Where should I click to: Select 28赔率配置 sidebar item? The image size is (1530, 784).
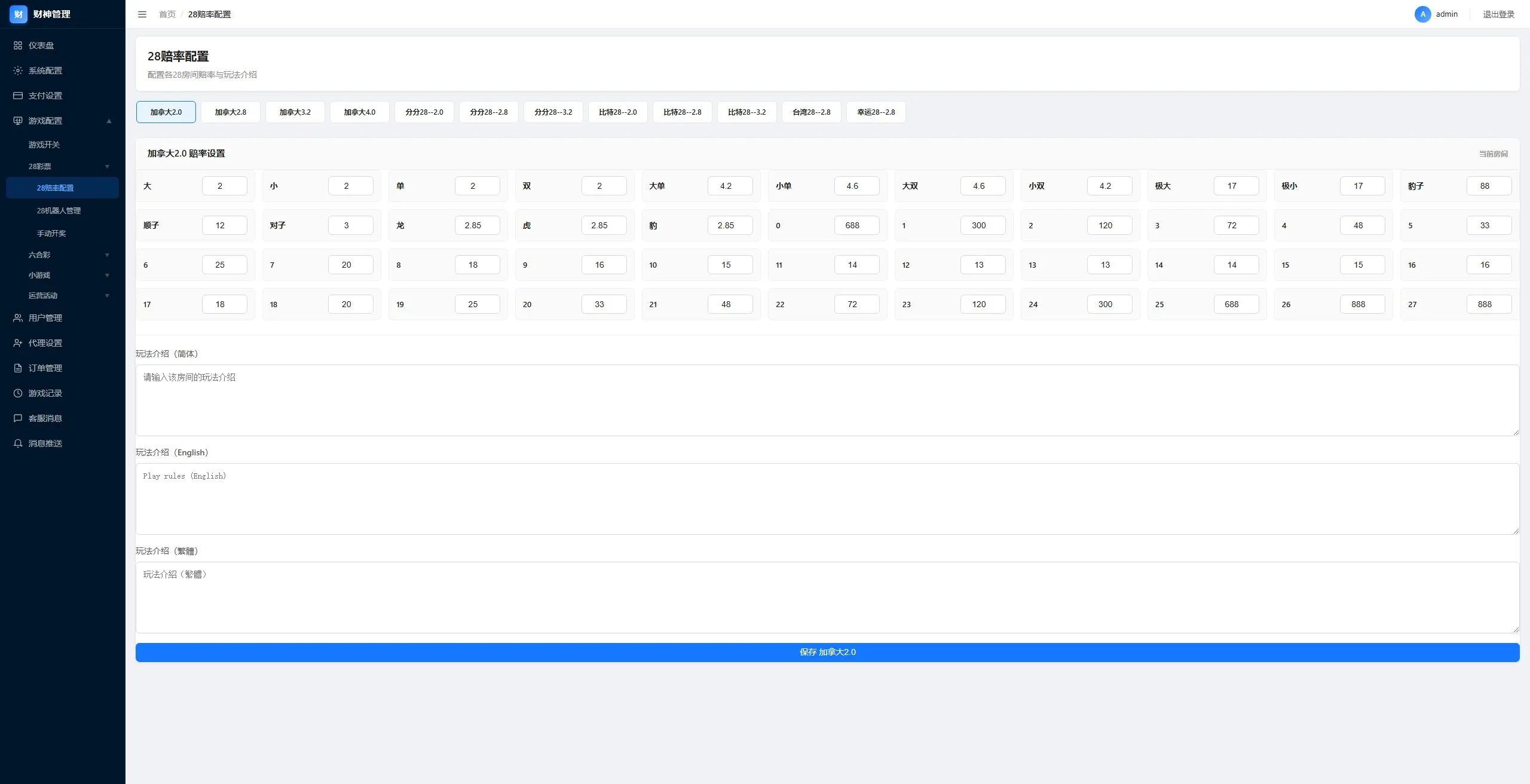(62, 188)
